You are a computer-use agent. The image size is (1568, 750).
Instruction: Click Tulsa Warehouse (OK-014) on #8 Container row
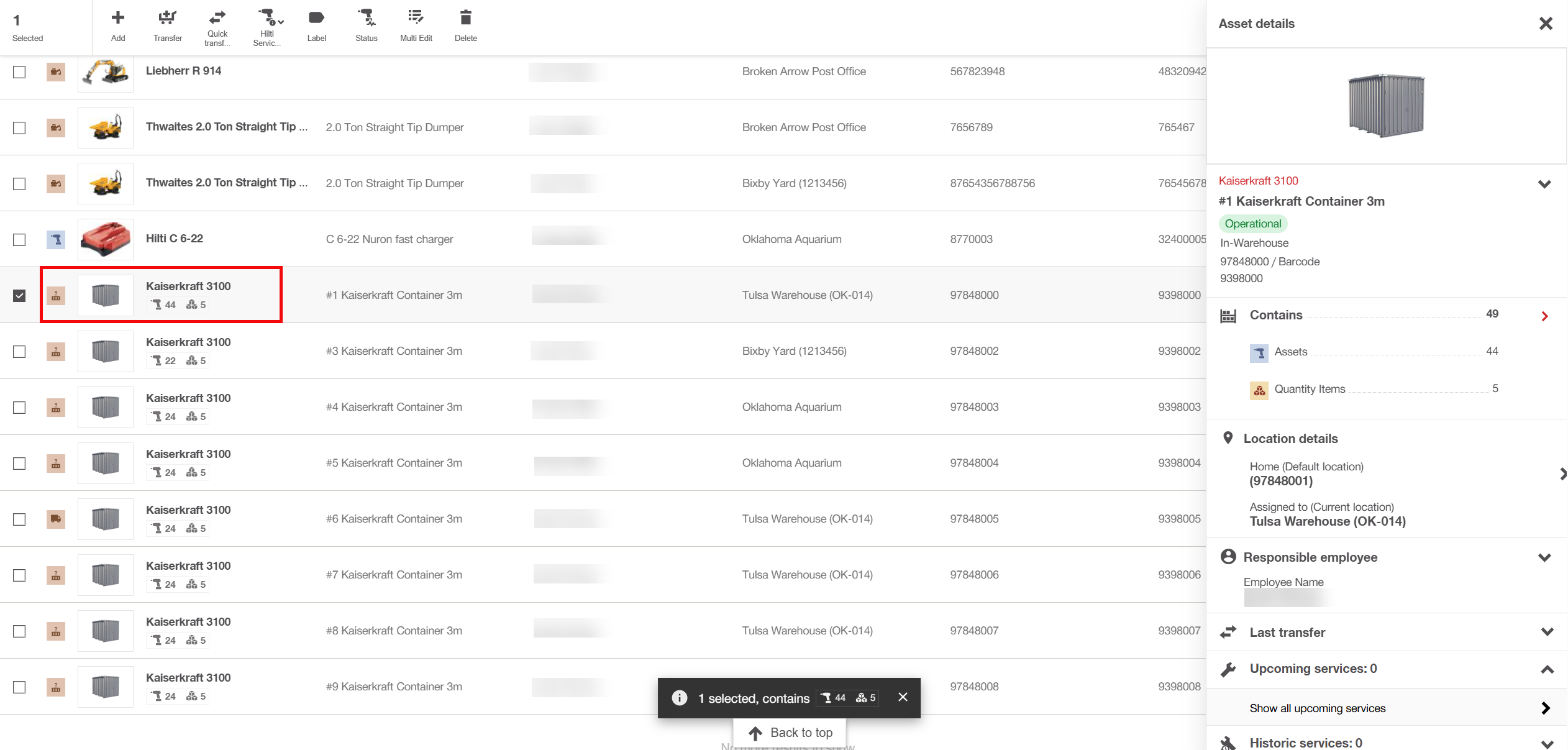point(807,631)
